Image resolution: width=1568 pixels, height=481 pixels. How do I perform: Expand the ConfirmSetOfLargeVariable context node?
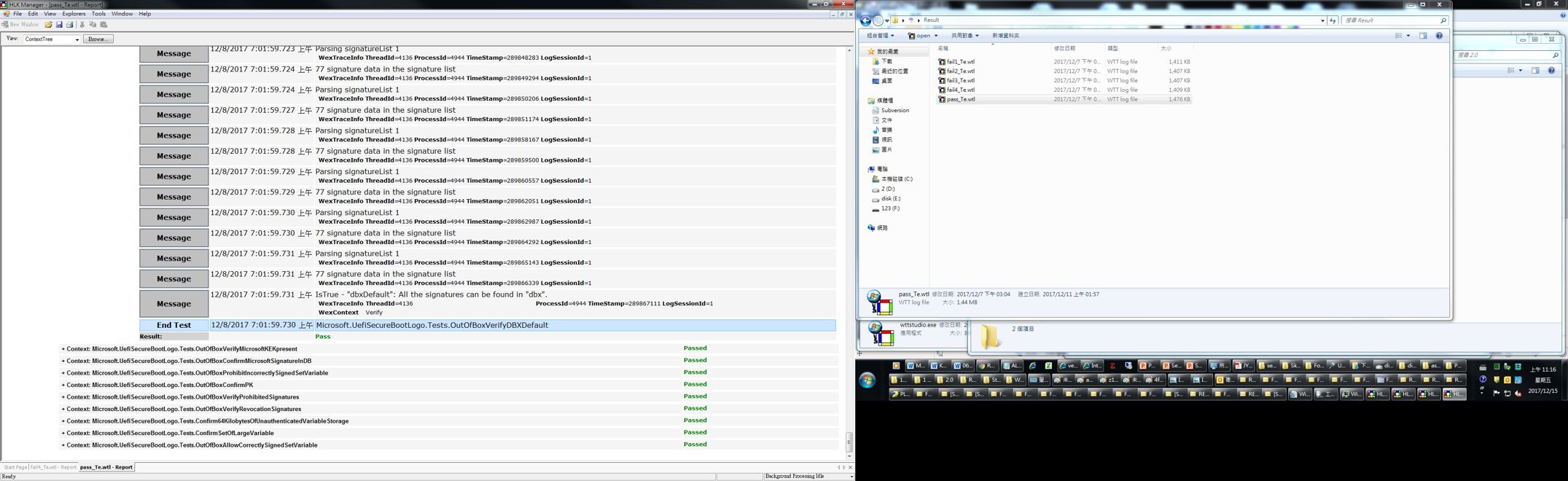[x=63, y=433]
